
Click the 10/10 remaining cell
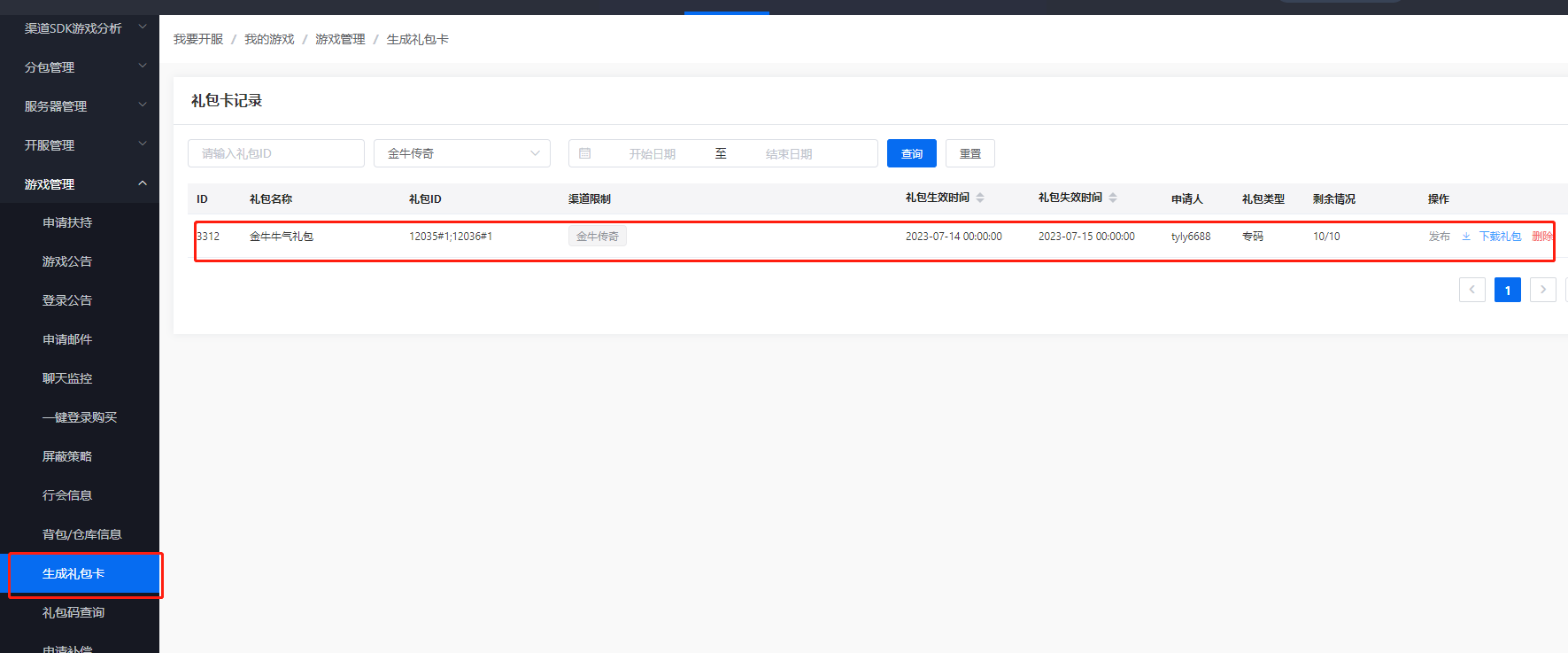[x=1326, y=237]
